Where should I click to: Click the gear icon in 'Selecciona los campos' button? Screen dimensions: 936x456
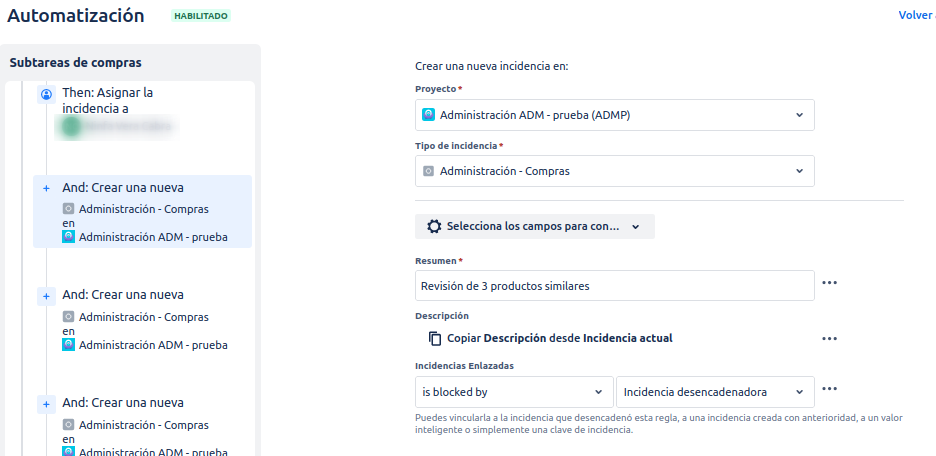434,227
